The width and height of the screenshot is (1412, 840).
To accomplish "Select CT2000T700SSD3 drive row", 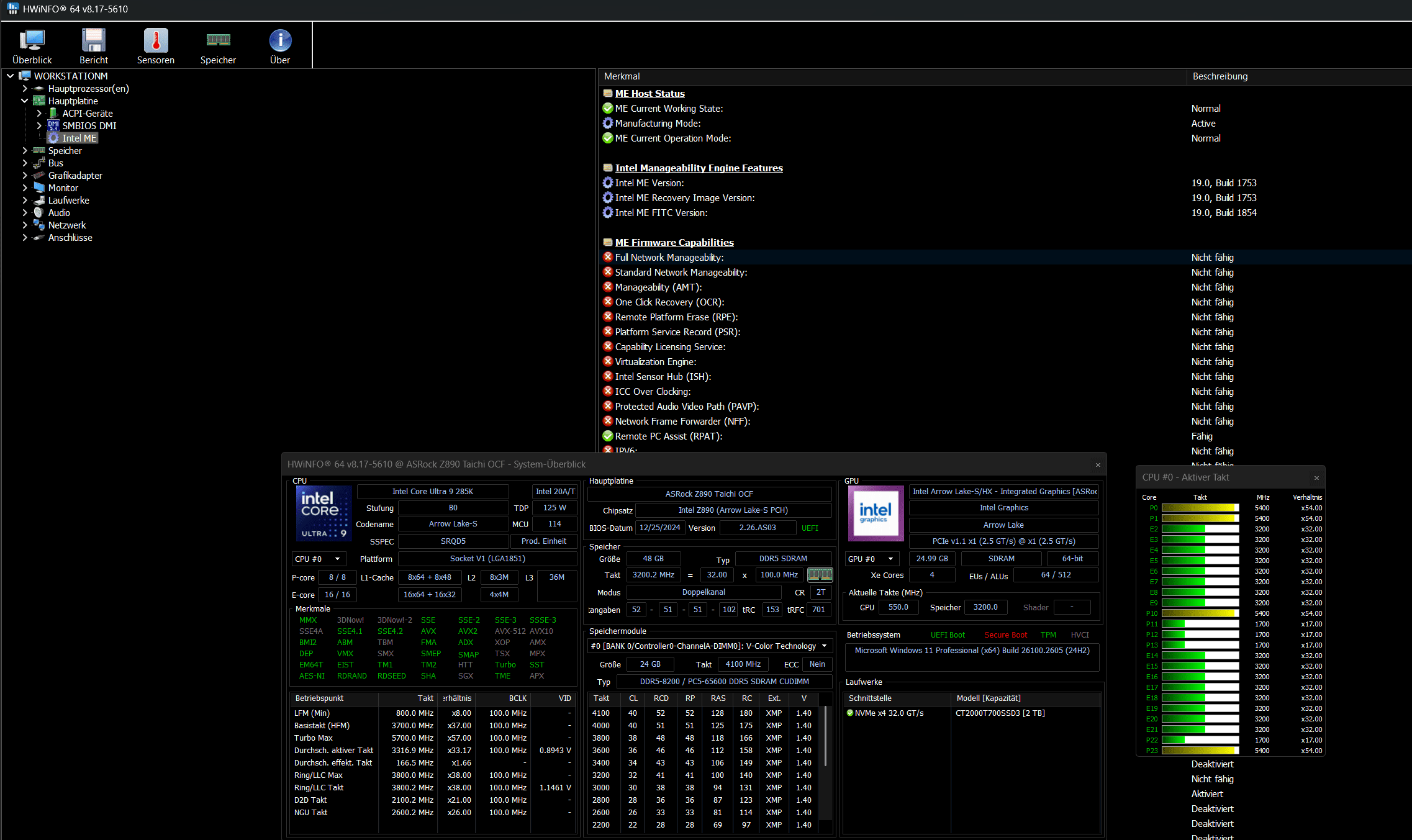I will point(973,713).
